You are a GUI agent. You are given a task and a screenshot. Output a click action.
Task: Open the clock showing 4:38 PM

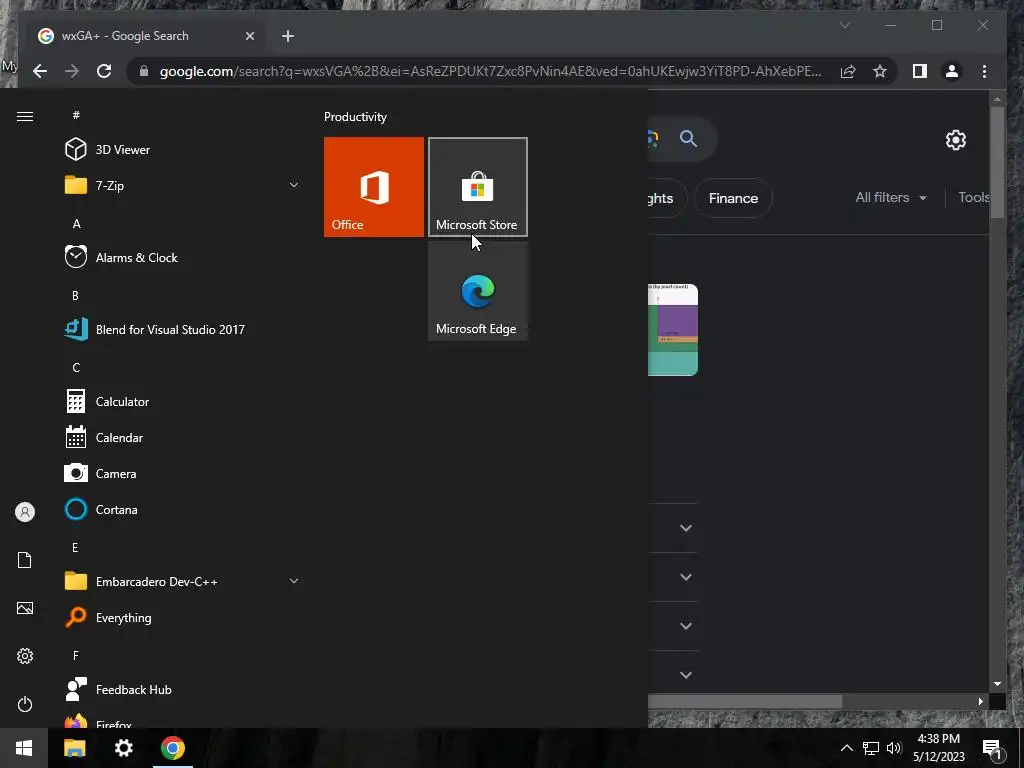coord(938,748)
